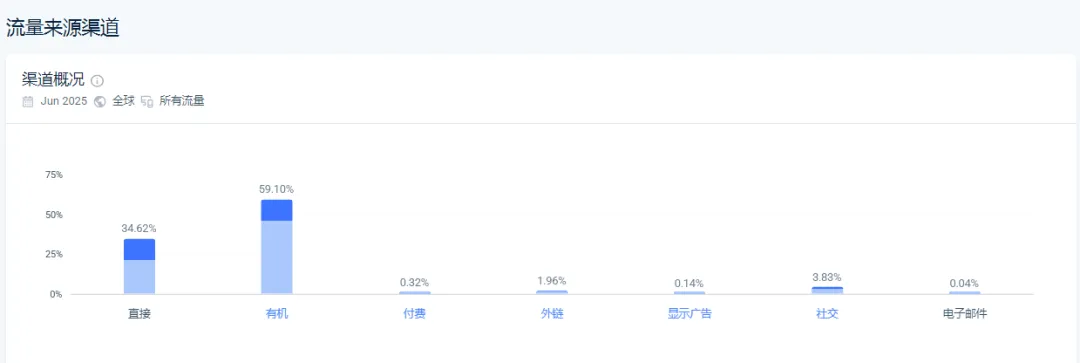
Task: Open the 付费 channel link
Action: pyautogui.click(x=415, y=314)
